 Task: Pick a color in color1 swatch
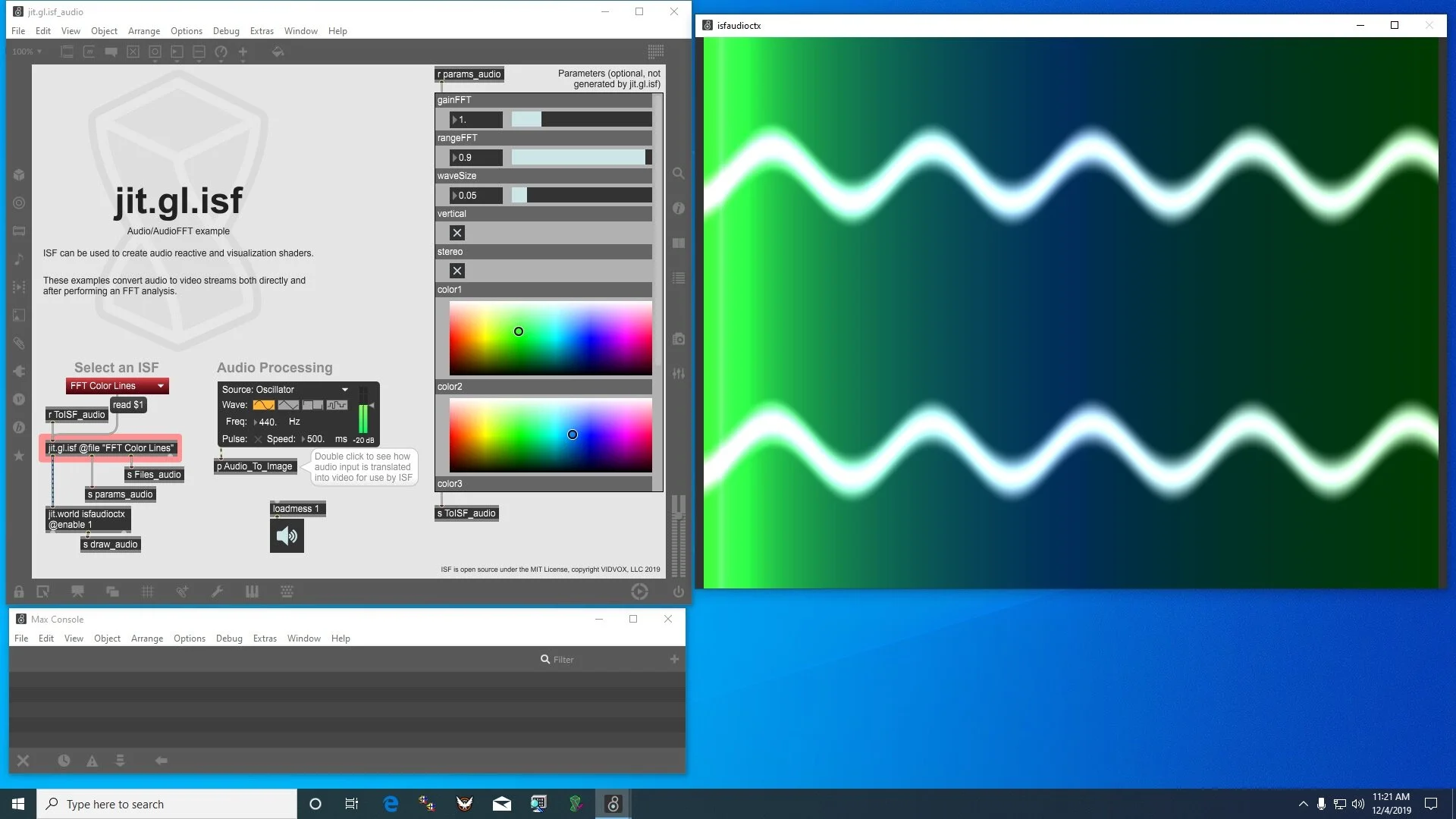(551, 338)
